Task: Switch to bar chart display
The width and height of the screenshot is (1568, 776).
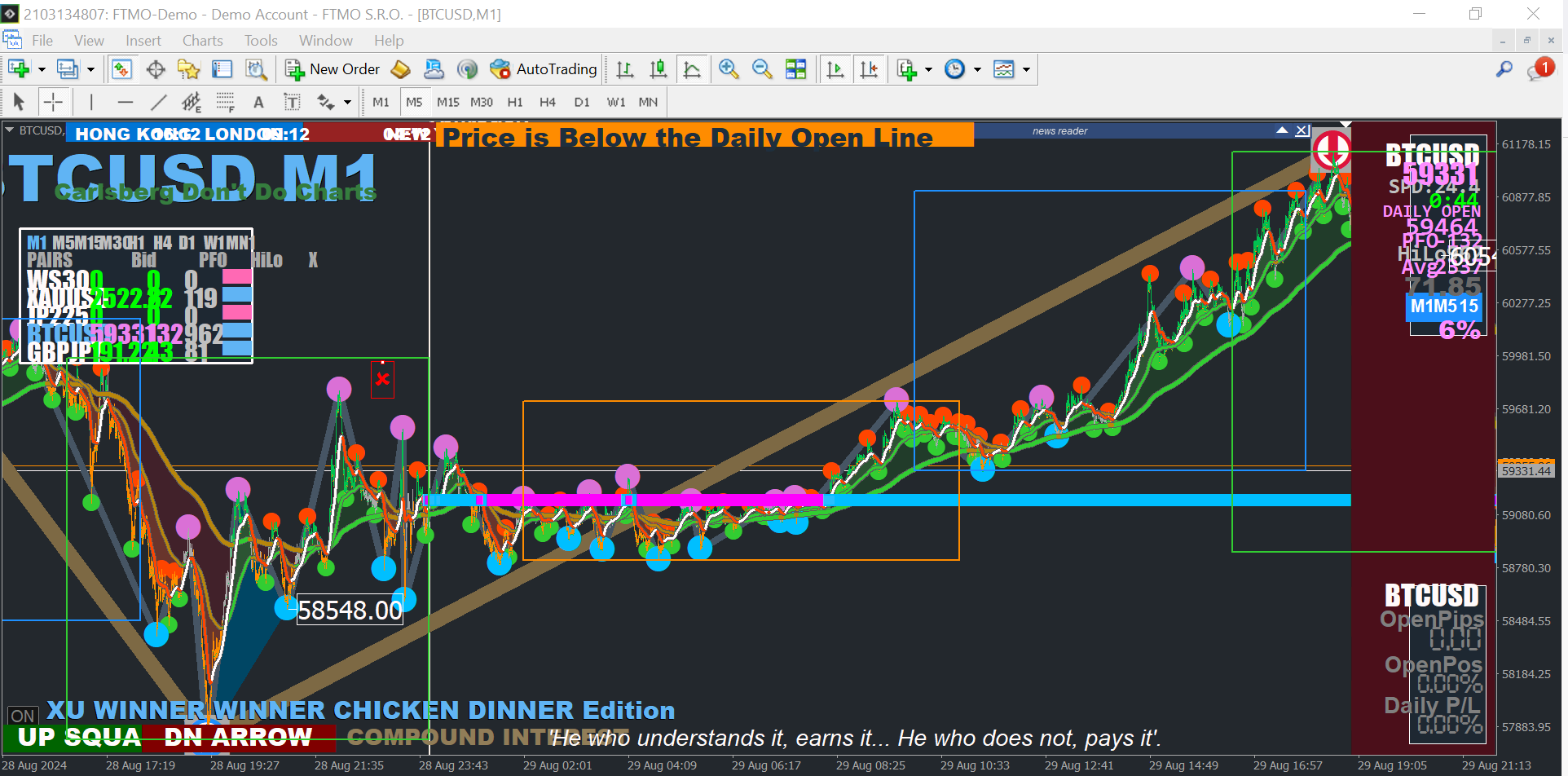Action: (625, 69)
